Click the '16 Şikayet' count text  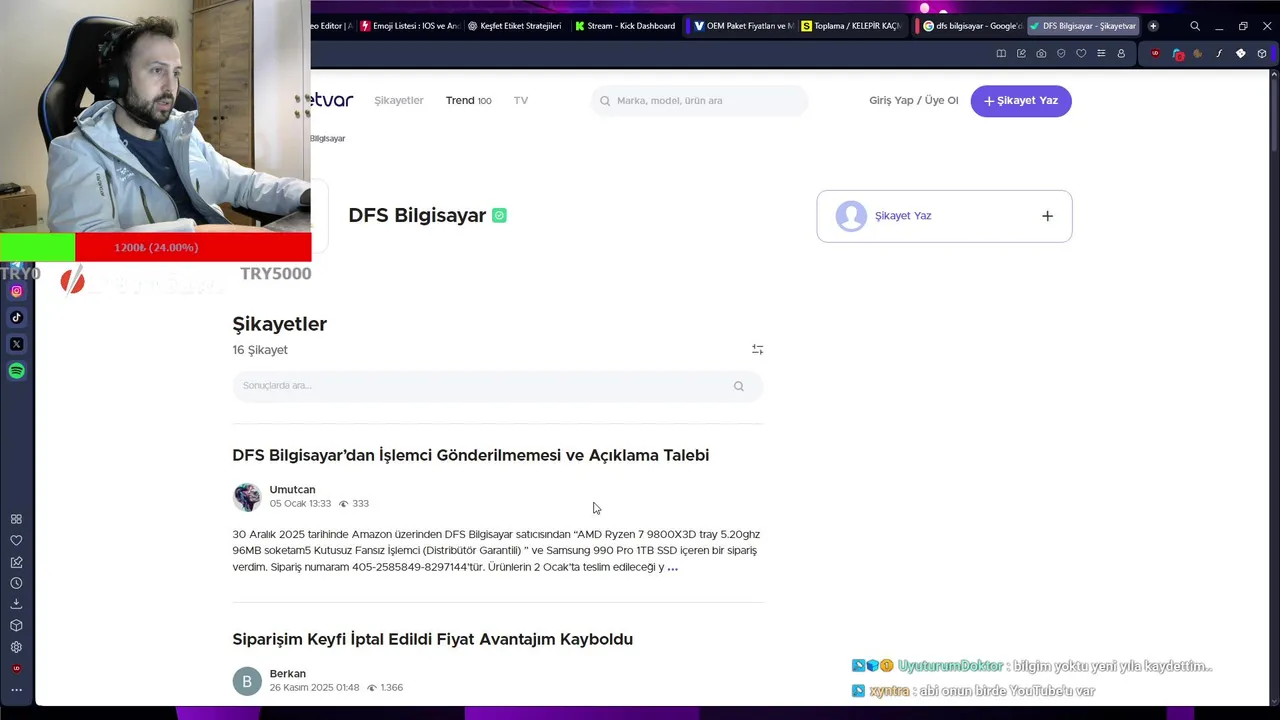coord(260,350)
